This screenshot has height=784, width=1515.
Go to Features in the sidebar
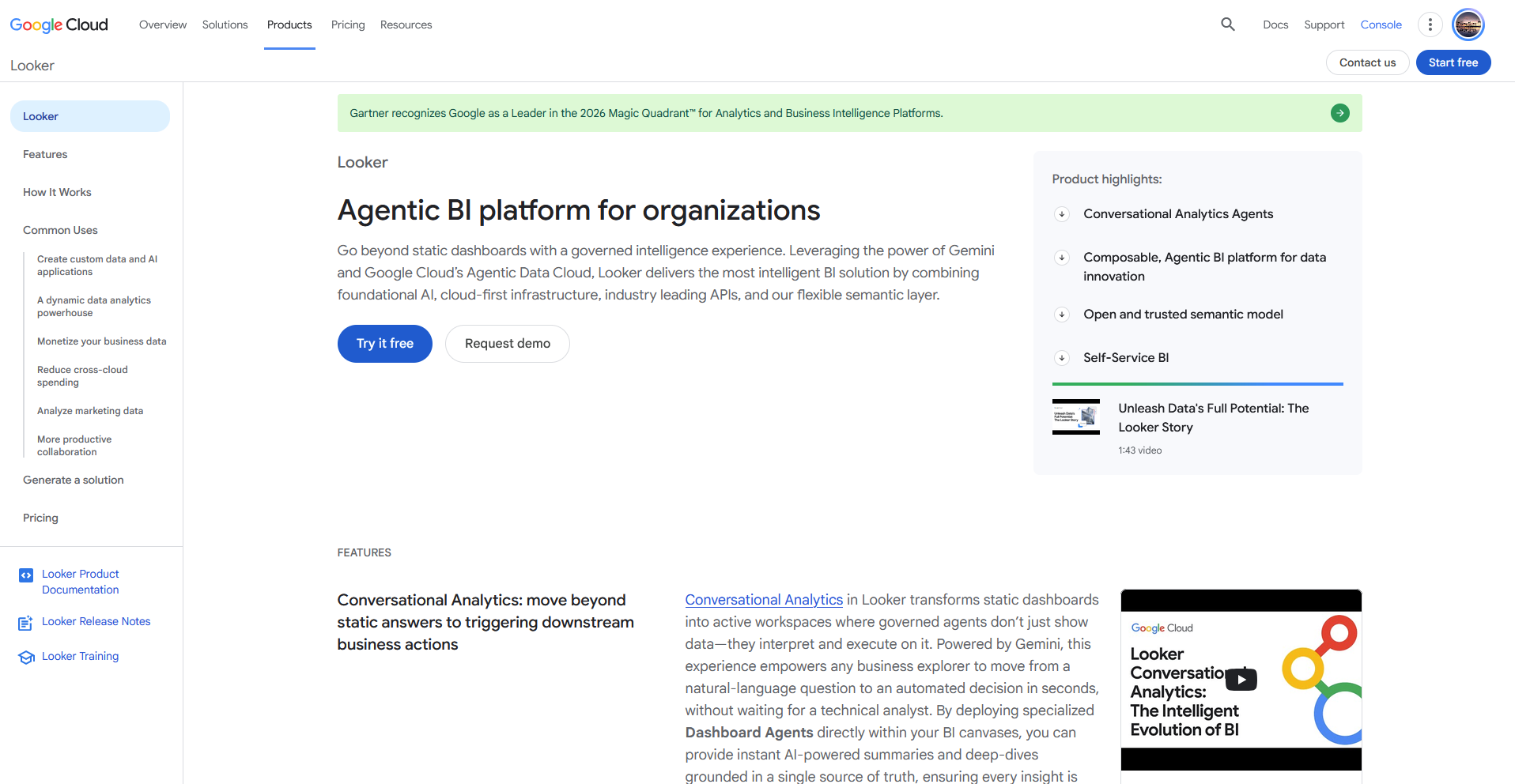tap(45, 154)
